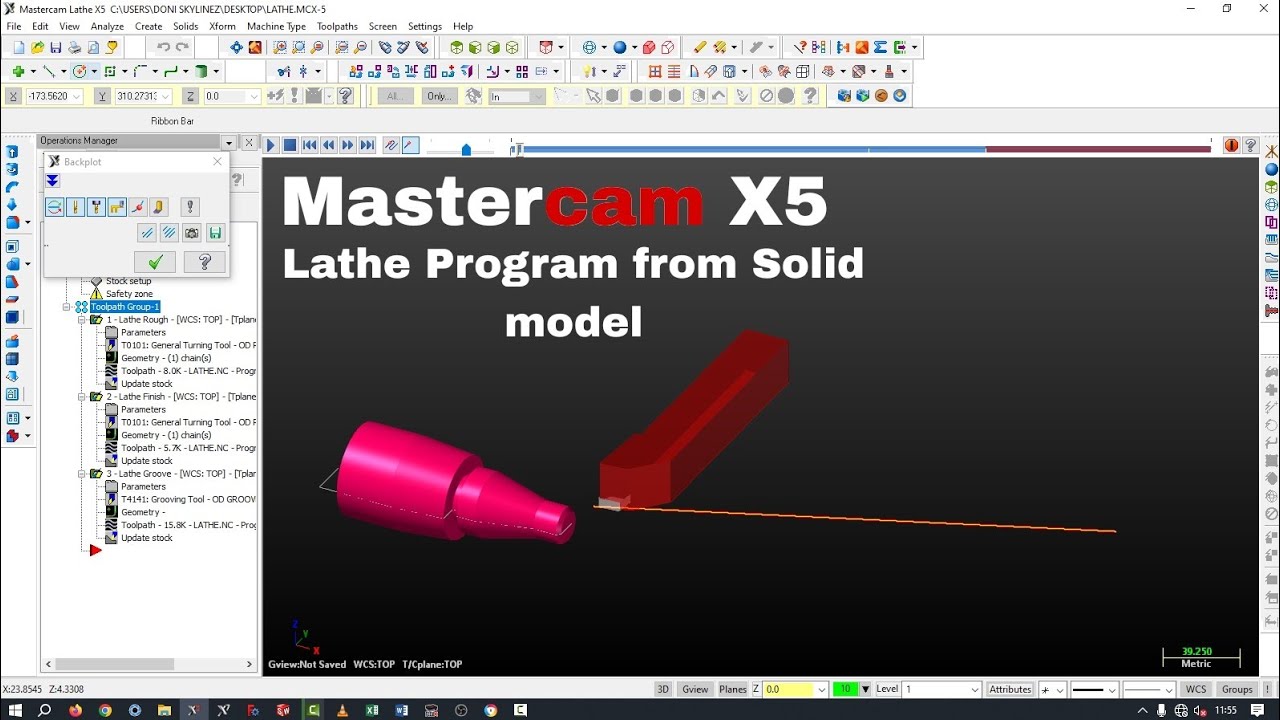Toggle Display endpoints in Backplot panel
The image size is (1280, 720).
[x=138, y=207]
